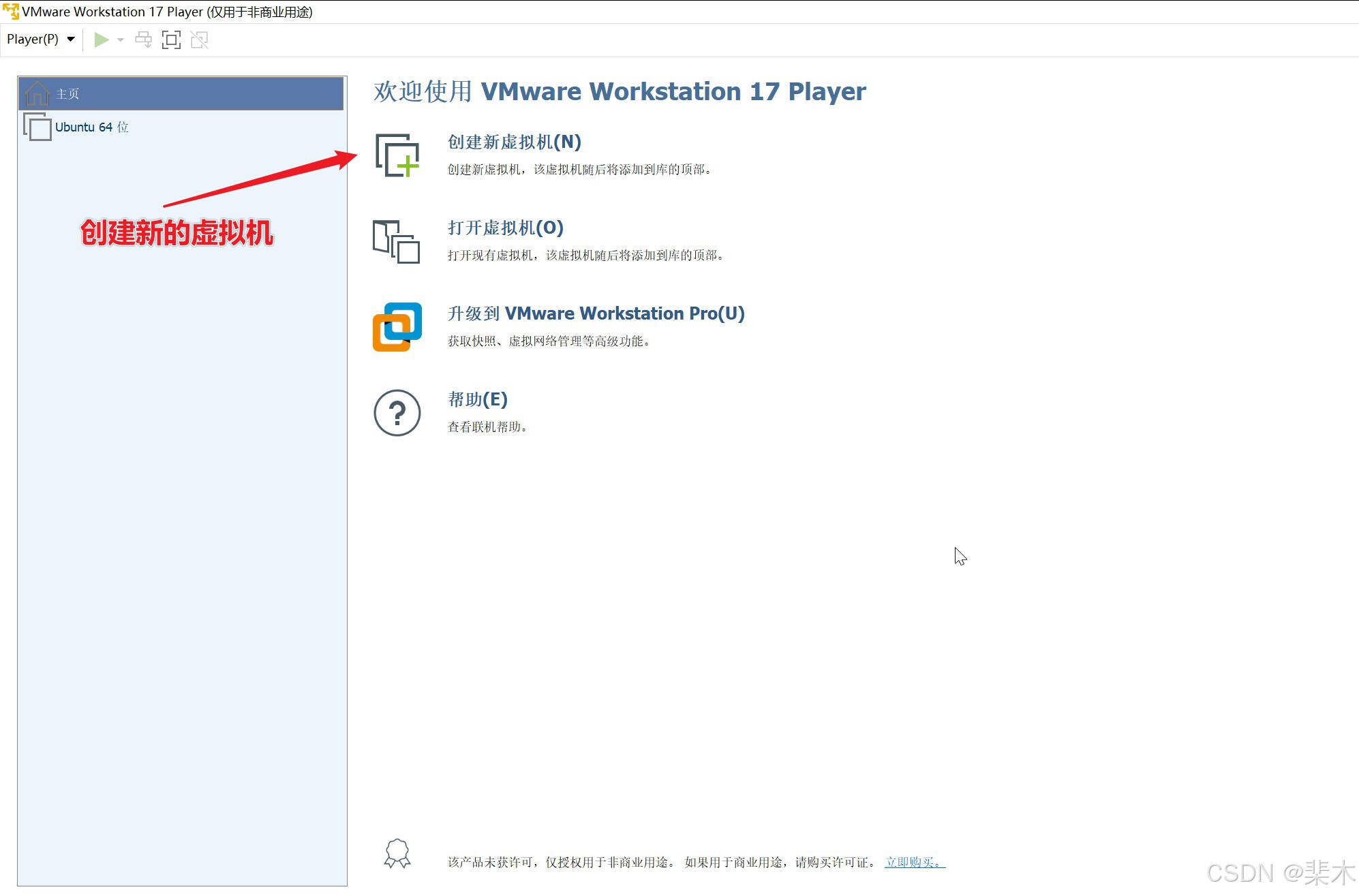Screen dimensions: 1359x896
Task: Select the 主页 home entry in library
Action: tap(181, 93)
